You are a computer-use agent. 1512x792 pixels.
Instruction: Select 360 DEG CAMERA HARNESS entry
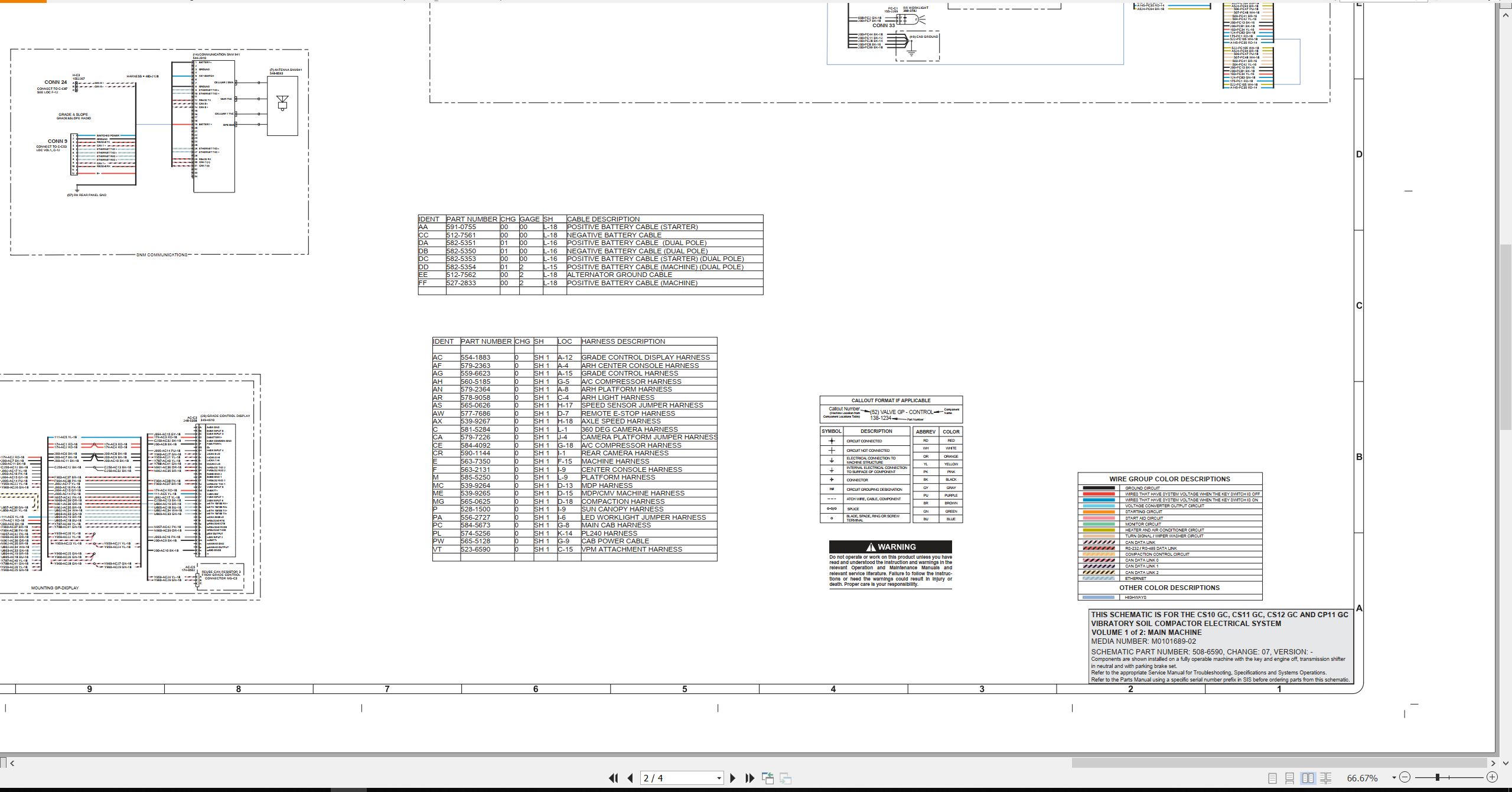click(630, 429)
